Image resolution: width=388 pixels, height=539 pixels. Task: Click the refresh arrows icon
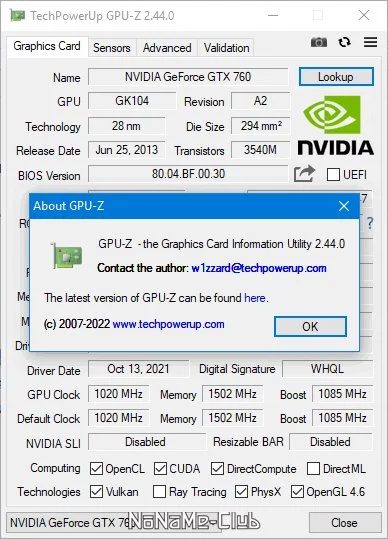(344, 42)
